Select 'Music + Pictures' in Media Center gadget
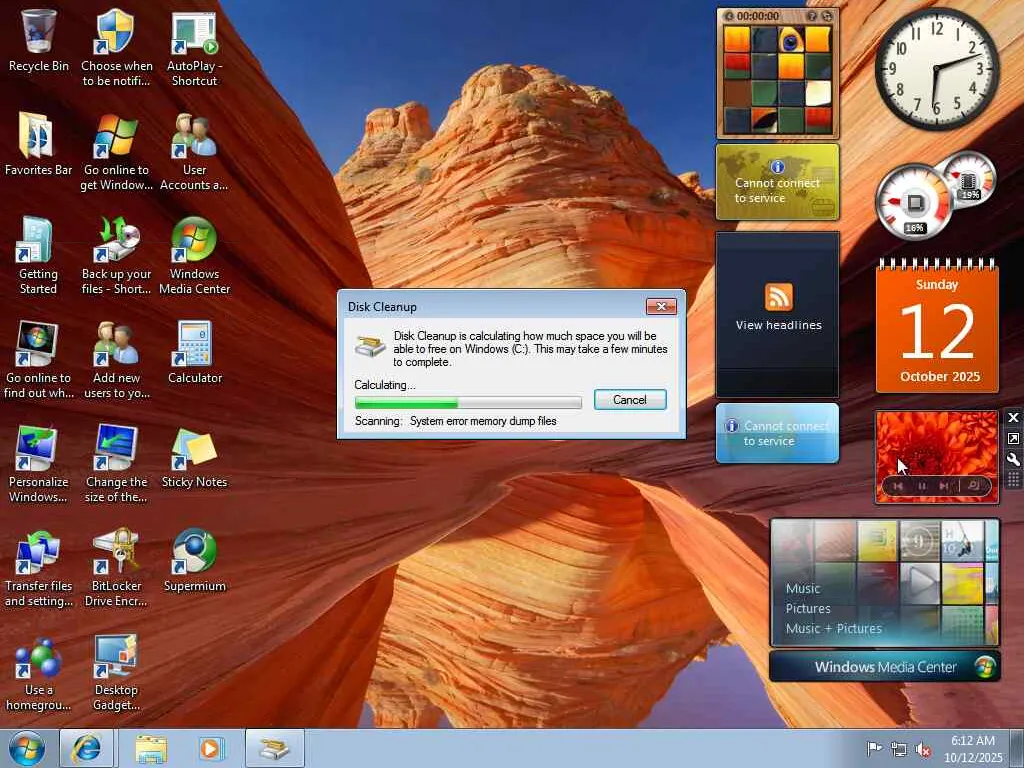Screen dimensions: 1024x768 coord(833,629)
